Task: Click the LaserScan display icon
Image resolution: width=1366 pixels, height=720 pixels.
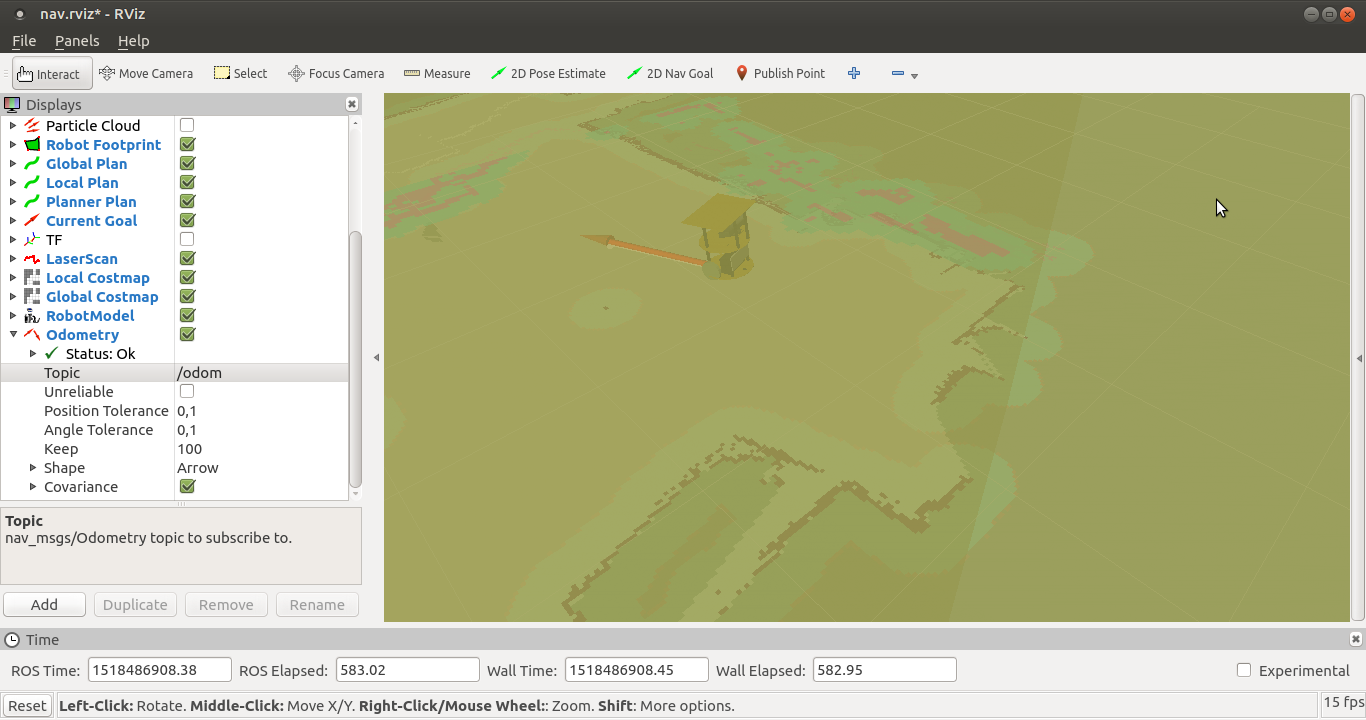Action: point(32,258)
